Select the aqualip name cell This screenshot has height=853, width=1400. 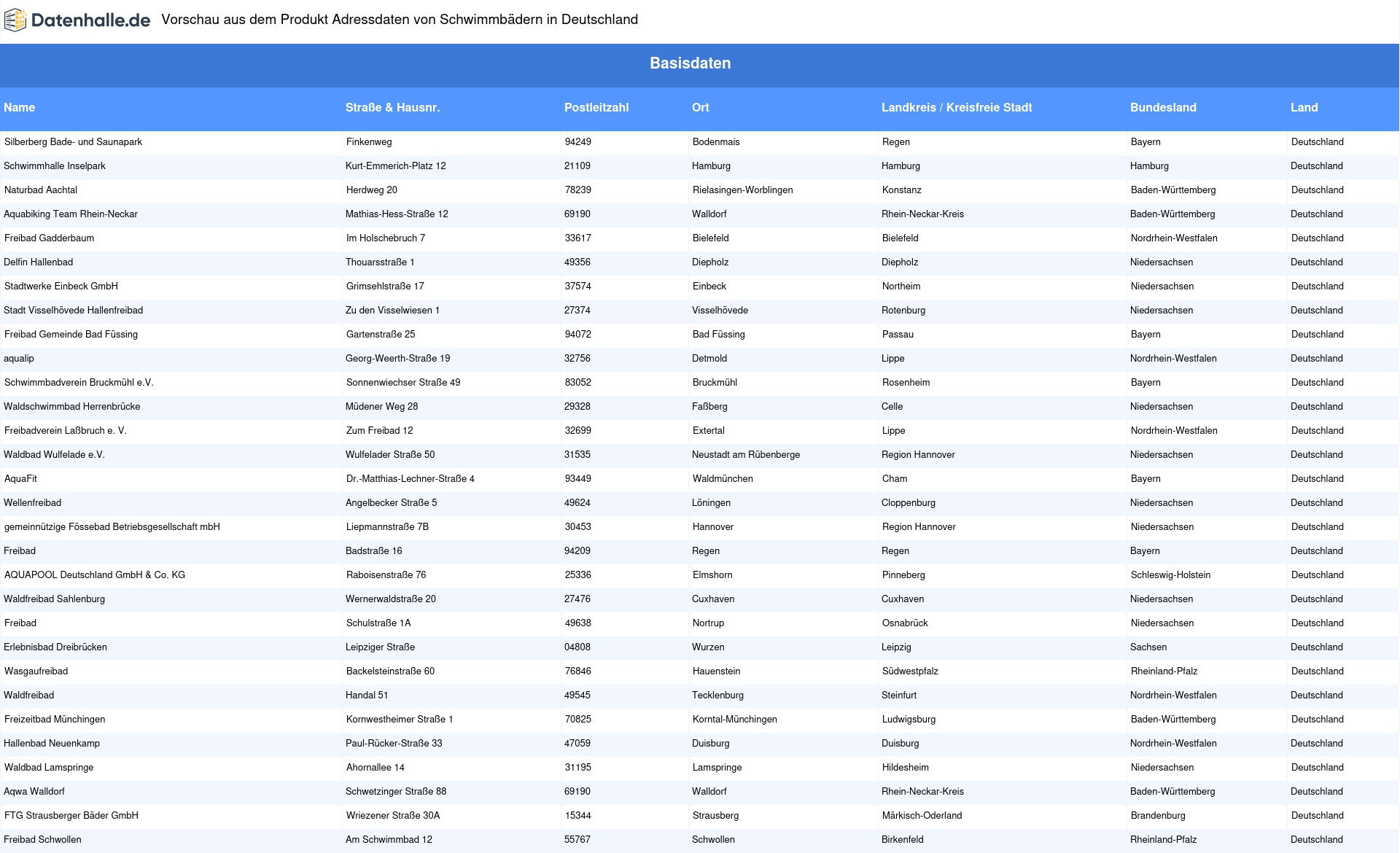click(x=19, y=359)
